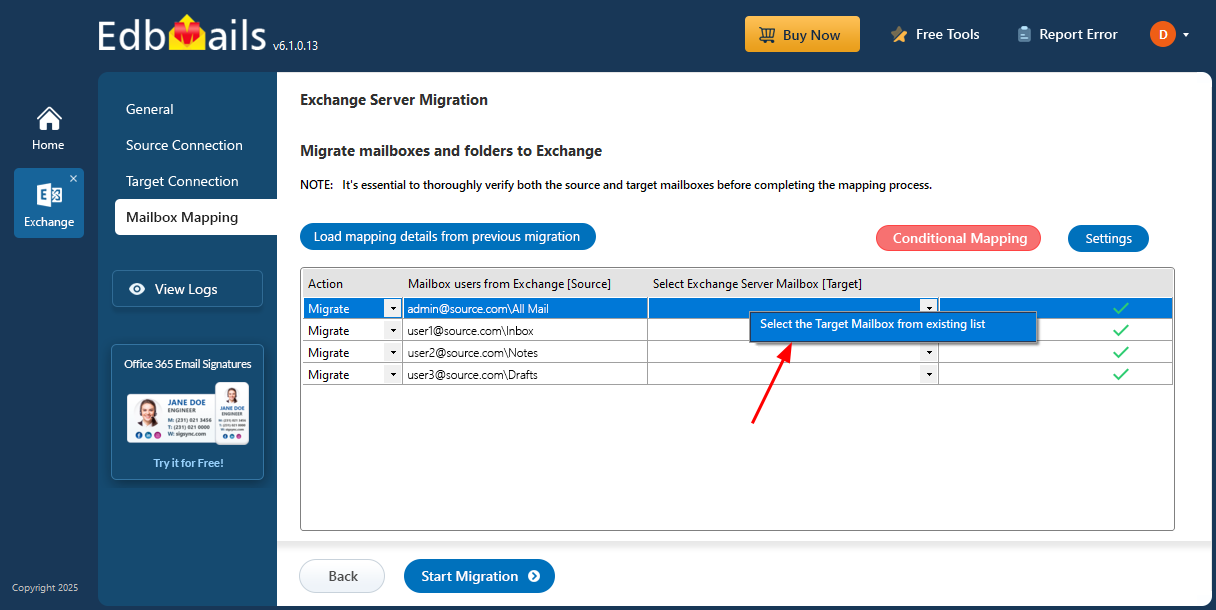Select the Exchange icon in the left sidebar
The width and height of the screenshot is (1216, 610).
[48, 196]
